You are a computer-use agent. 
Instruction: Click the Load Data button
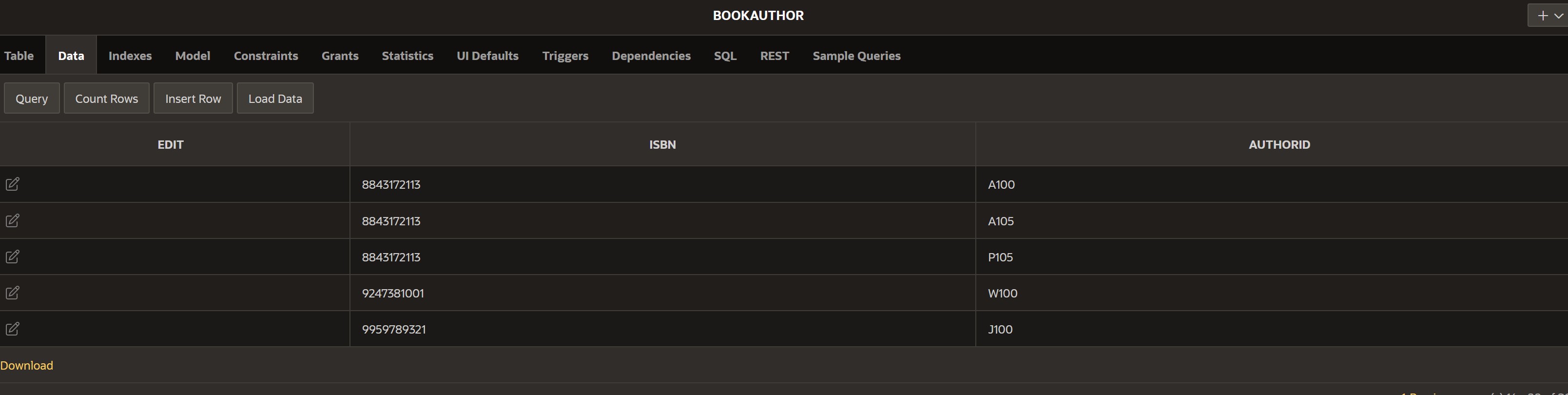tap(275, 98)
